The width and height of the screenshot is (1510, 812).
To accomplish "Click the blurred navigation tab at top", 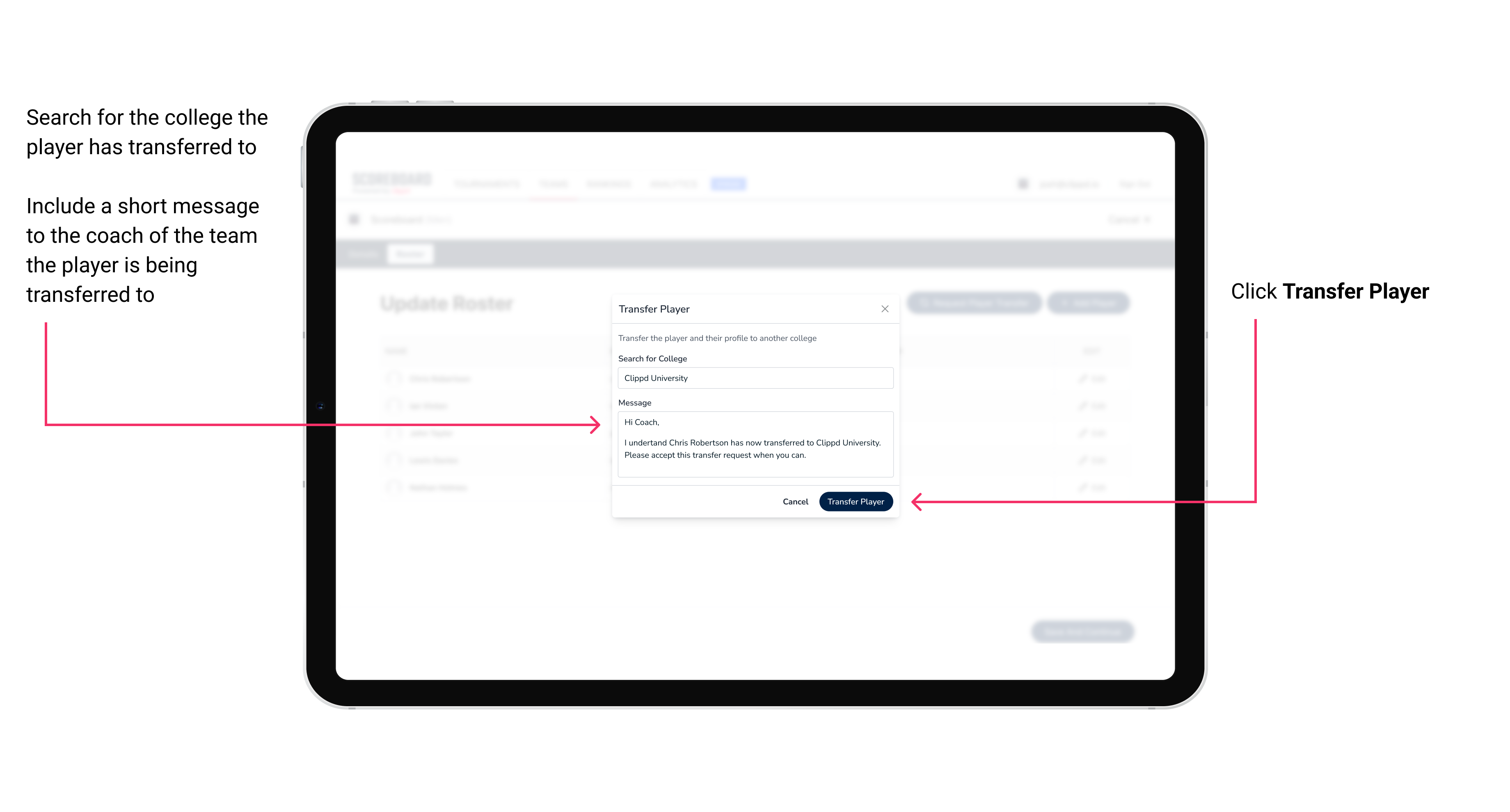I will [714, 172].
